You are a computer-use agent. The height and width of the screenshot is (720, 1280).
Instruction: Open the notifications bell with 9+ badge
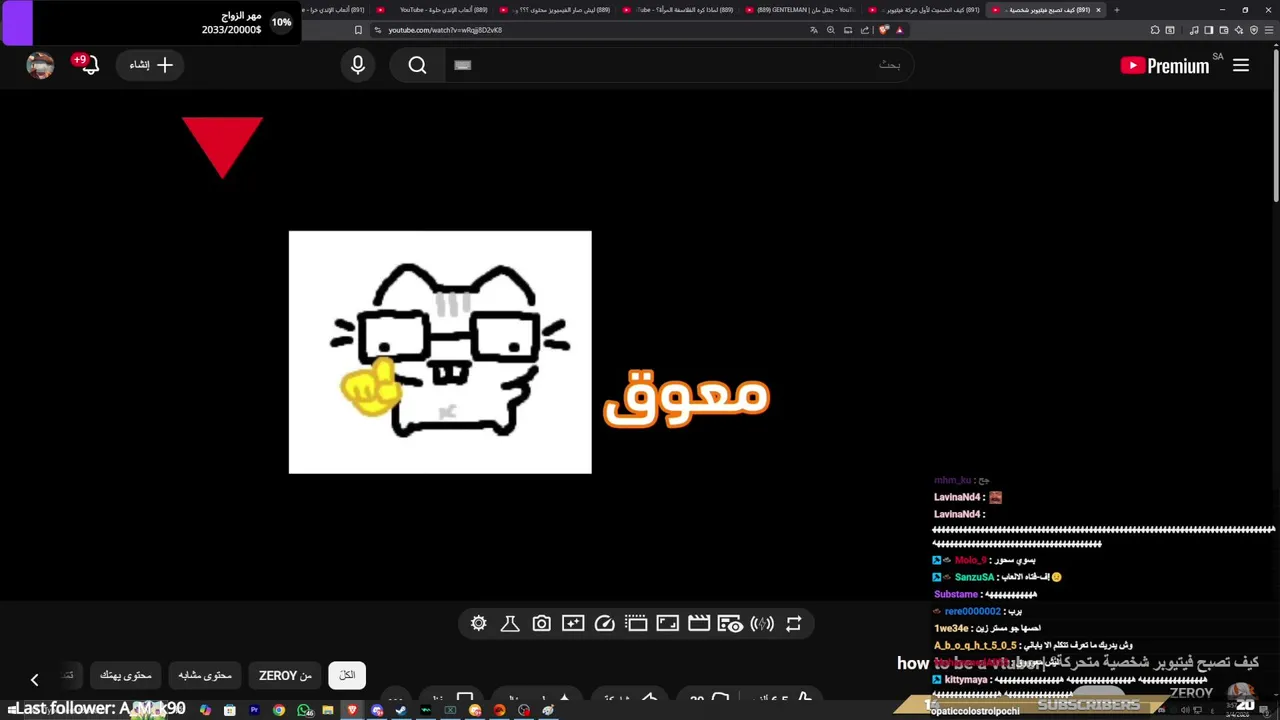tap(90, 65)
